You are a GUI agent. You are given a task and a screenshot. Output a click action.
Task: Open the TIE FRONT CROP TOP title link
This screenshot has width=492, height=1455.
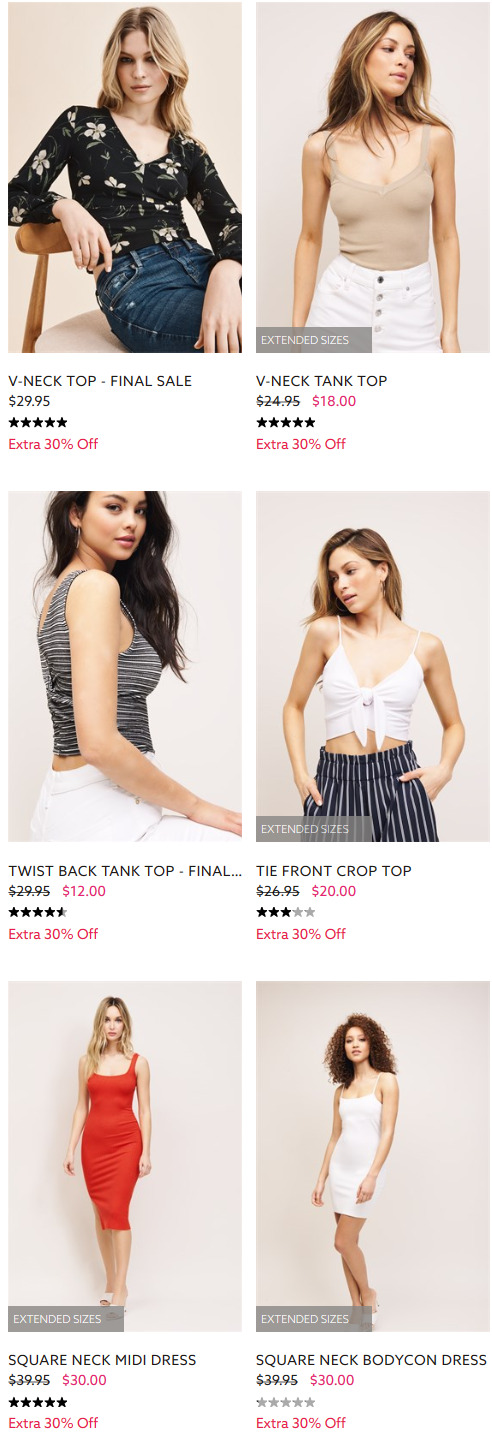tap(334, 871)
